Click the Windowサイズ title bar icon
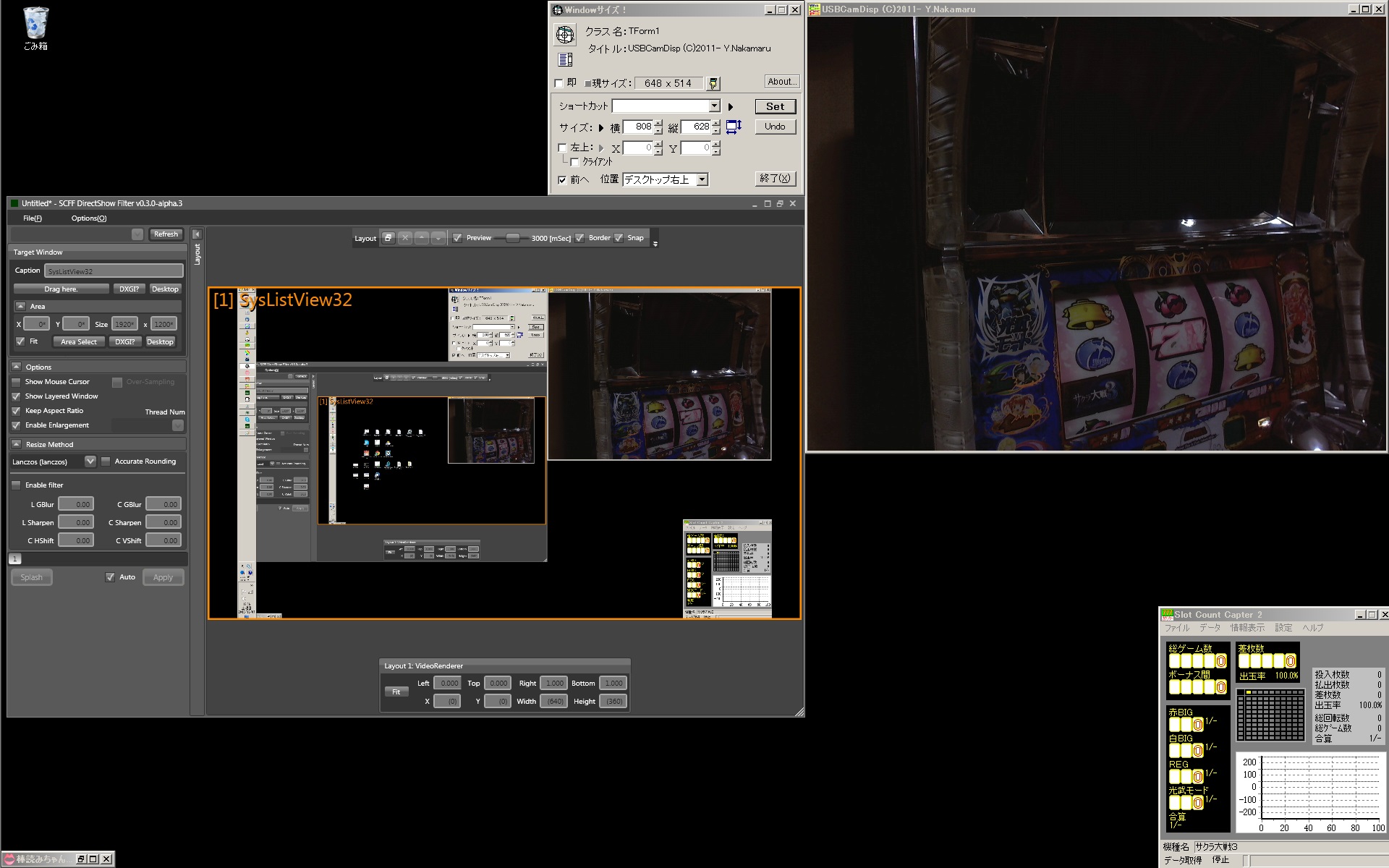Image resolution: width=1389 pixels, height=868 pixels. [557, 10]
